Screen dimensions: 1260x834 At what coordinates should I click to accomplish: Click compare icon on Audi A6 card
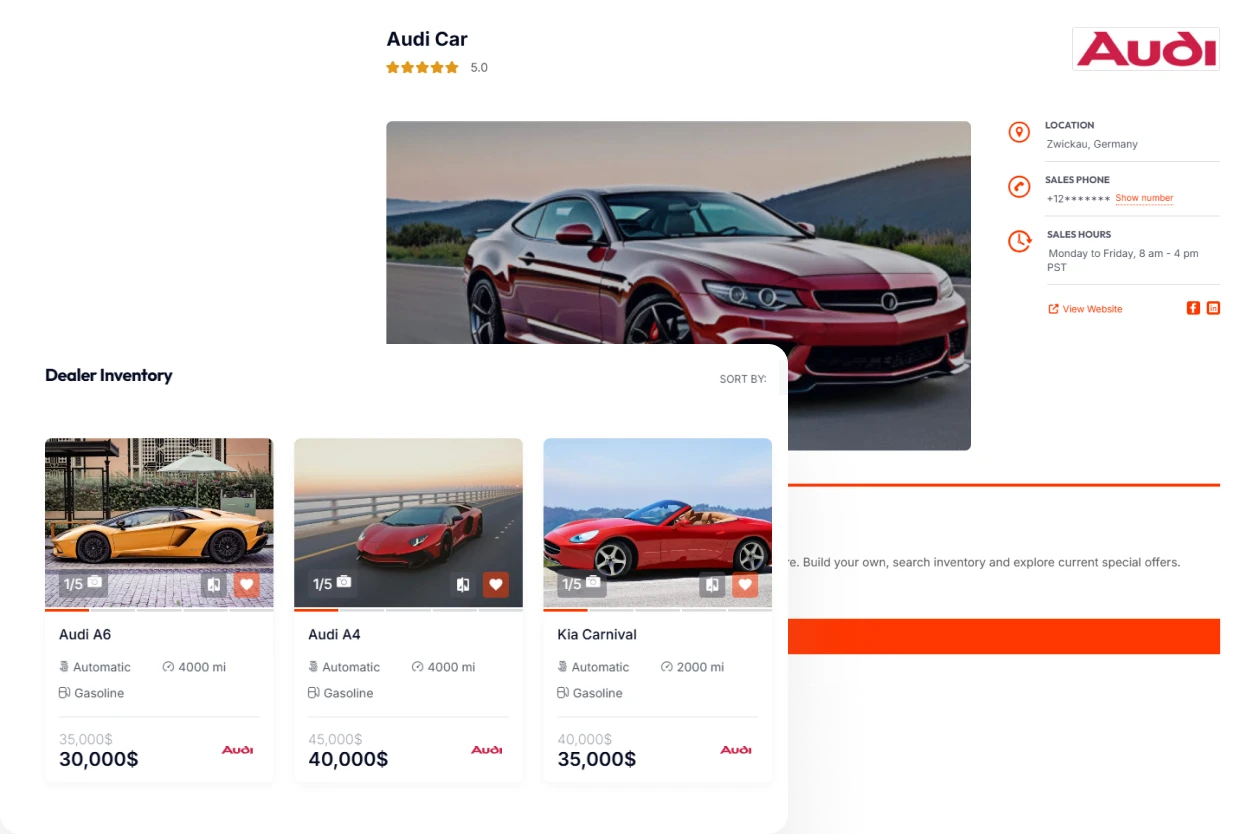click(213, 585)
